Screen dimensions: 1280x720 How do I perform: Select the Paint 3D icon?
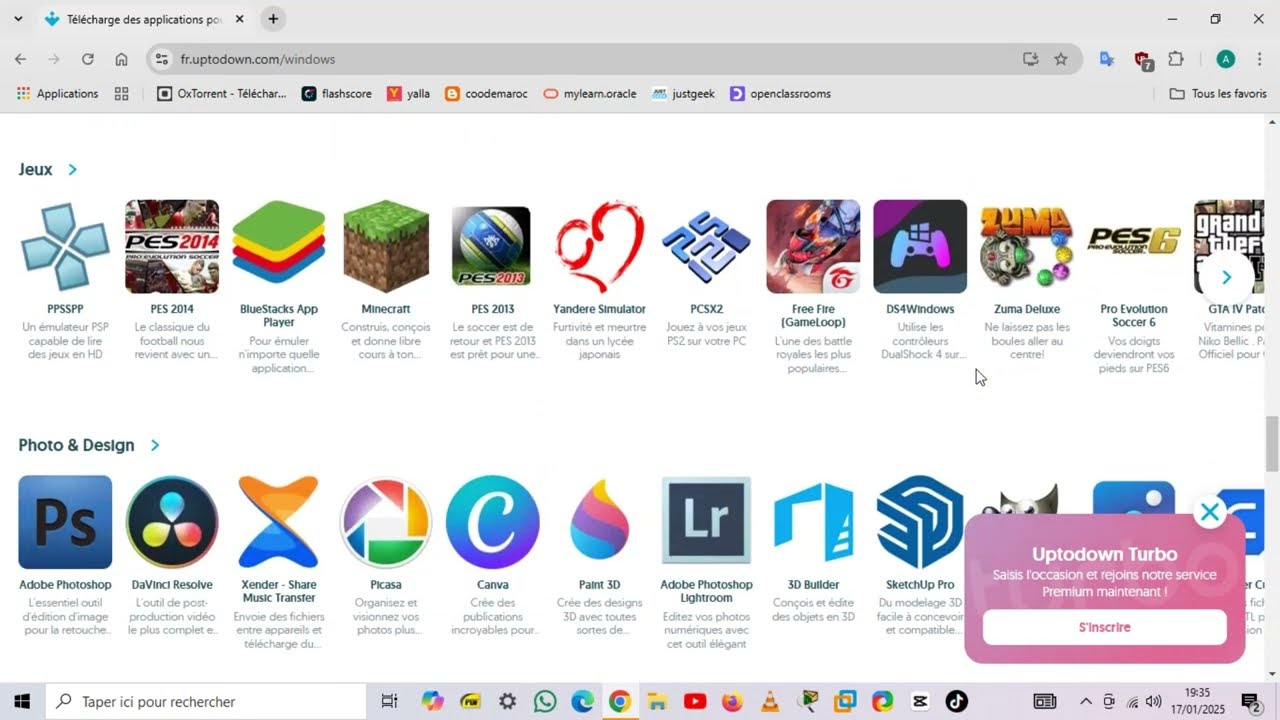(x=599, y=522)
